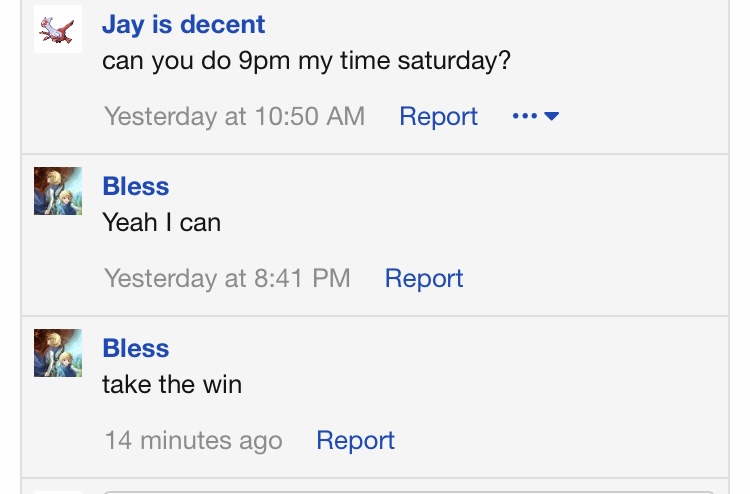Viewport: 750px width, 494px height.
Task: Open Bless's profile above 'Yeah I can'
Action: (136, 186)
